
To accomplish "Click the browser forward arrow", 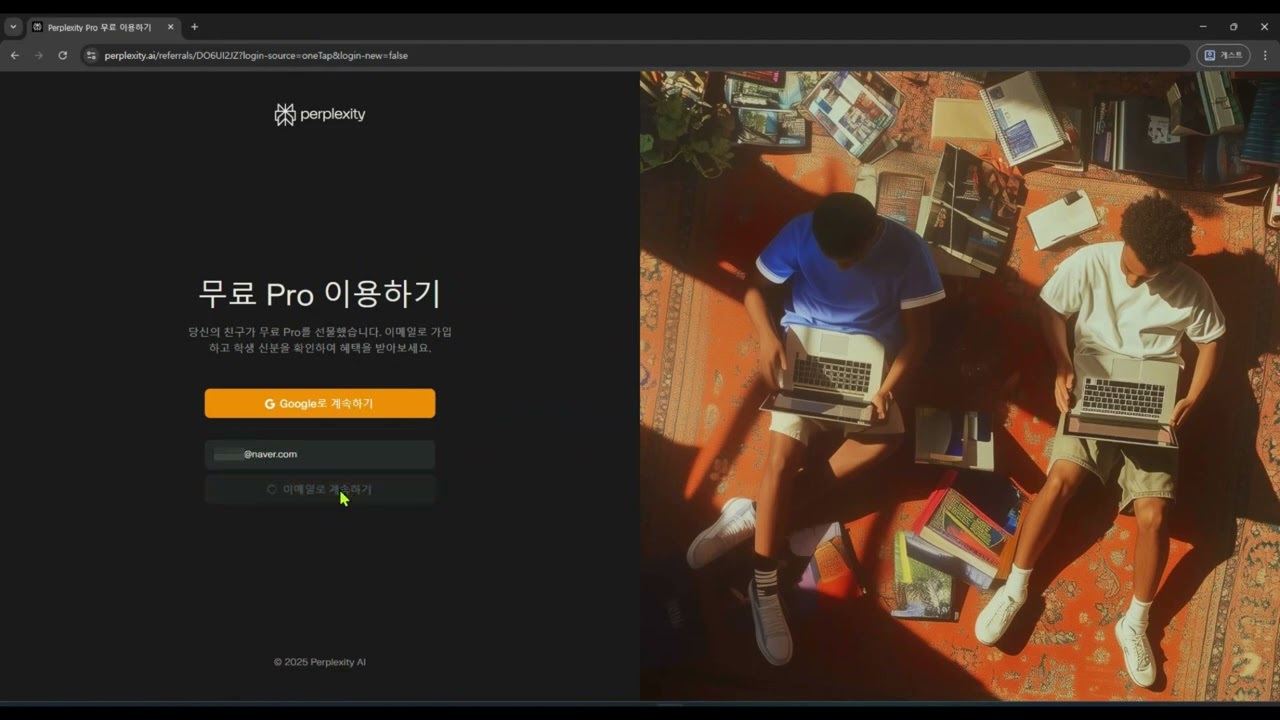I will (39, 55).
